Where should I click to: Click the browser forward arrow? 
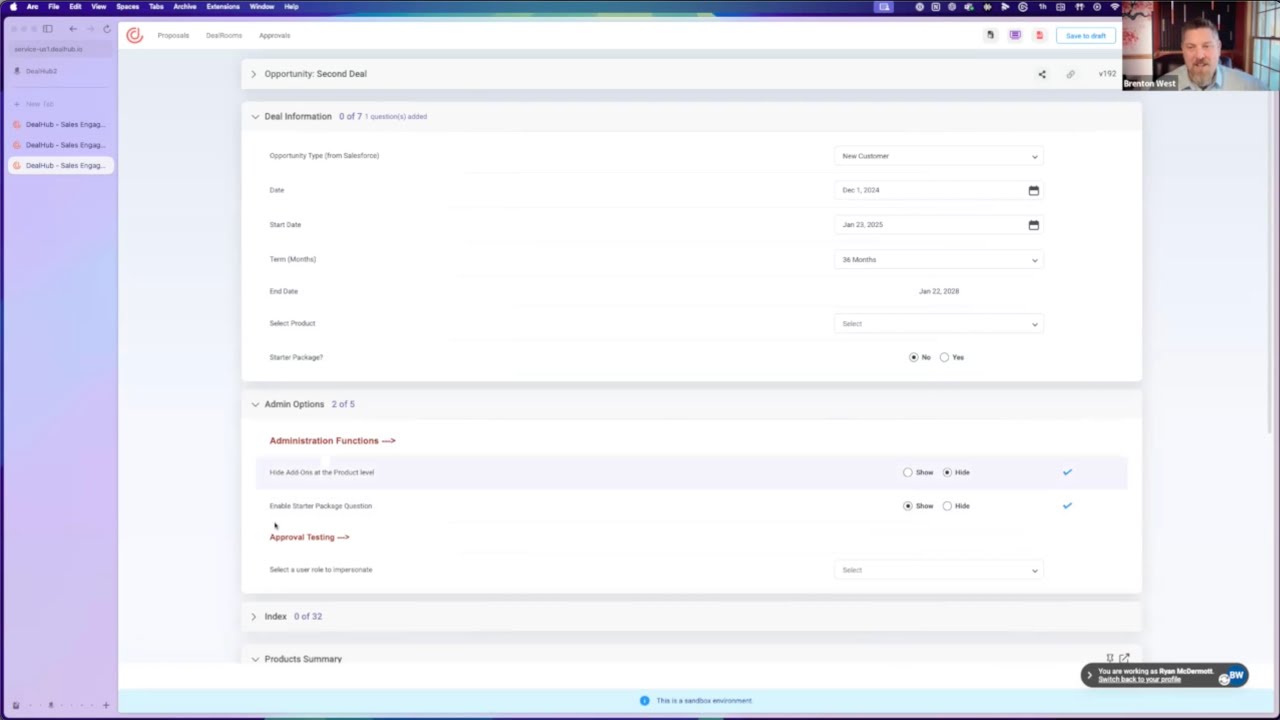pos(90,29)
